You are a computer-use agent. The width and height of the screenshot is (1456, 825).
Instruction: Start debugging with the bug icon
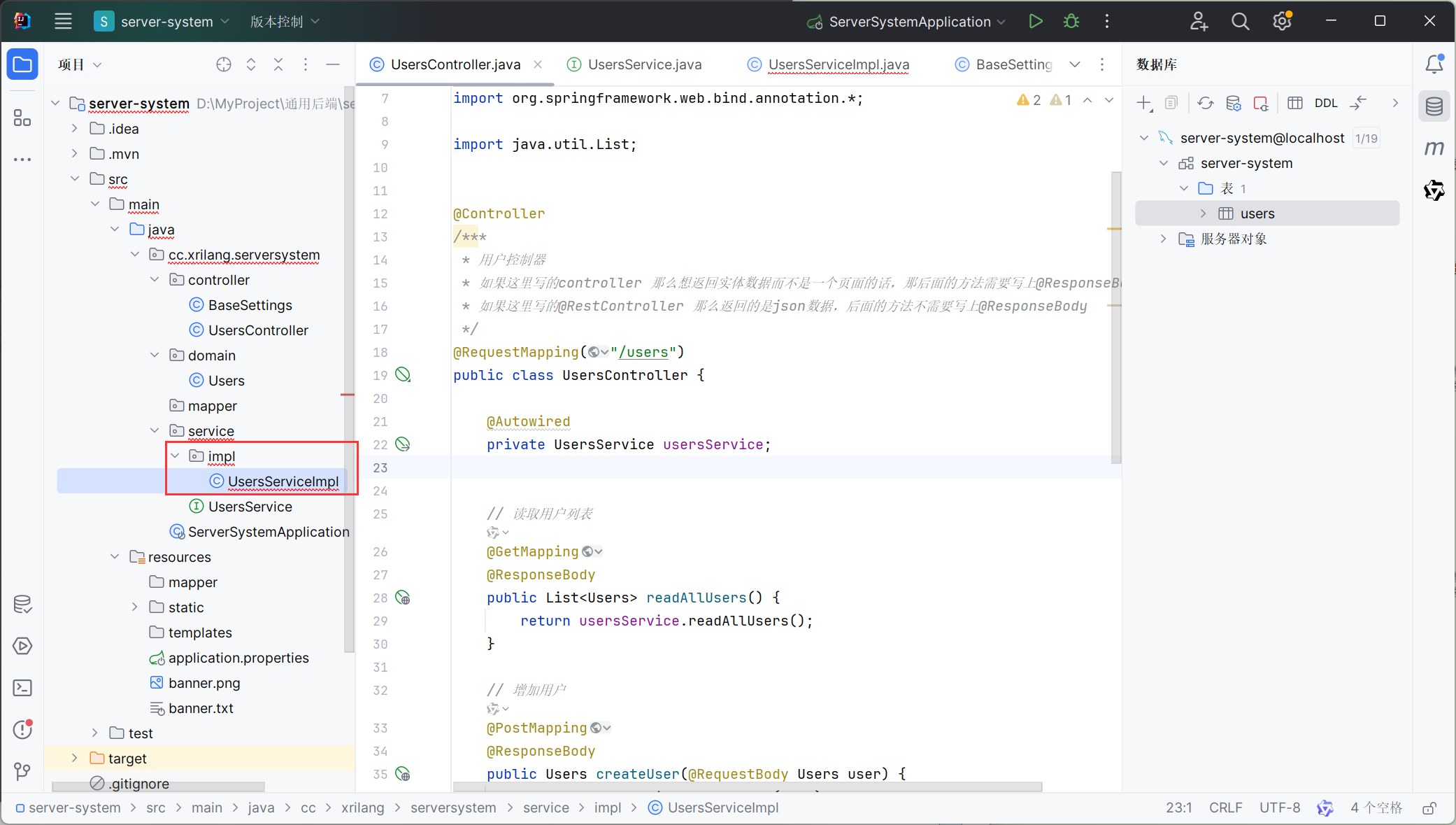click(1071, 22)
